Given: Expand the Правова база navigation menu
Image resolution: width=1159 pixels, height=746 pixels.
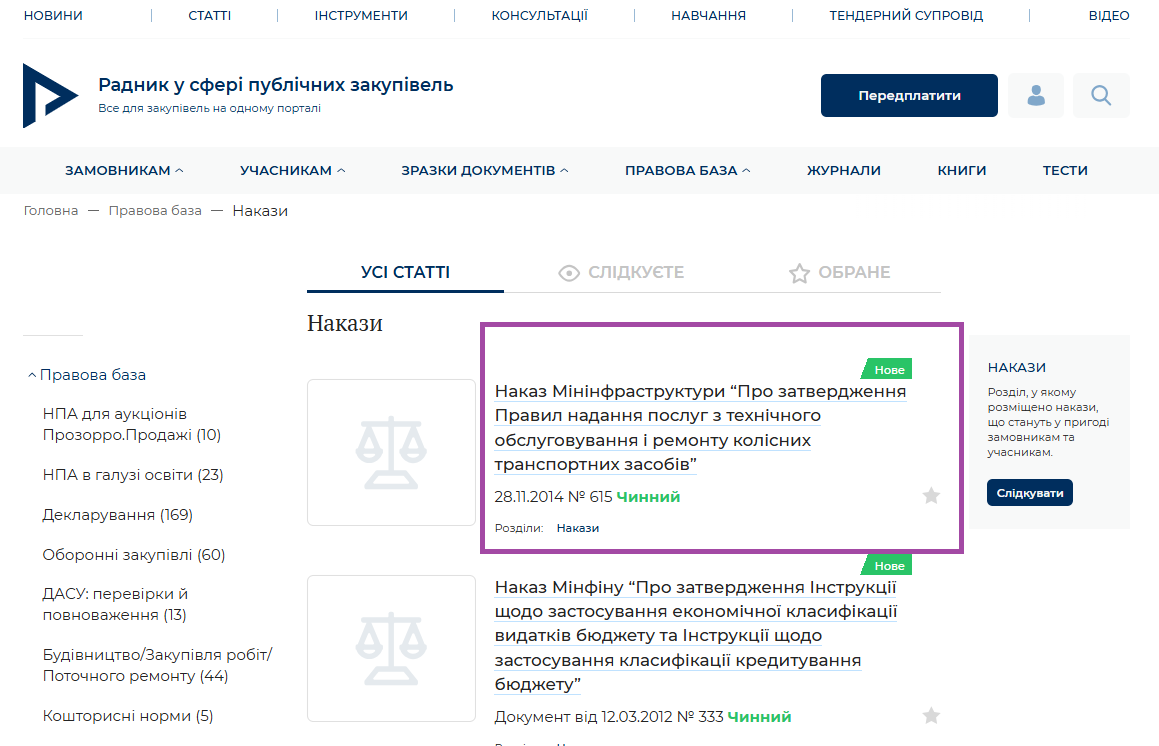Looking at the screenshot, I should coord(687,171).
